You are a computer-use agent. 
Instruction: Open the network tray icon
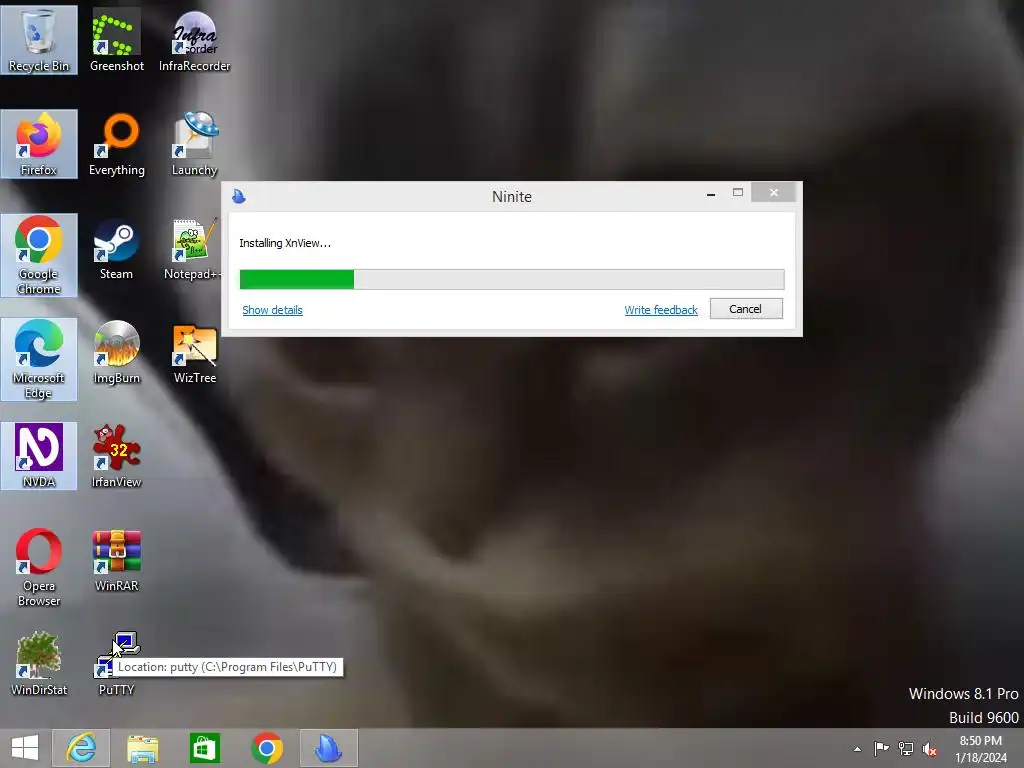[x=906, y=749]
